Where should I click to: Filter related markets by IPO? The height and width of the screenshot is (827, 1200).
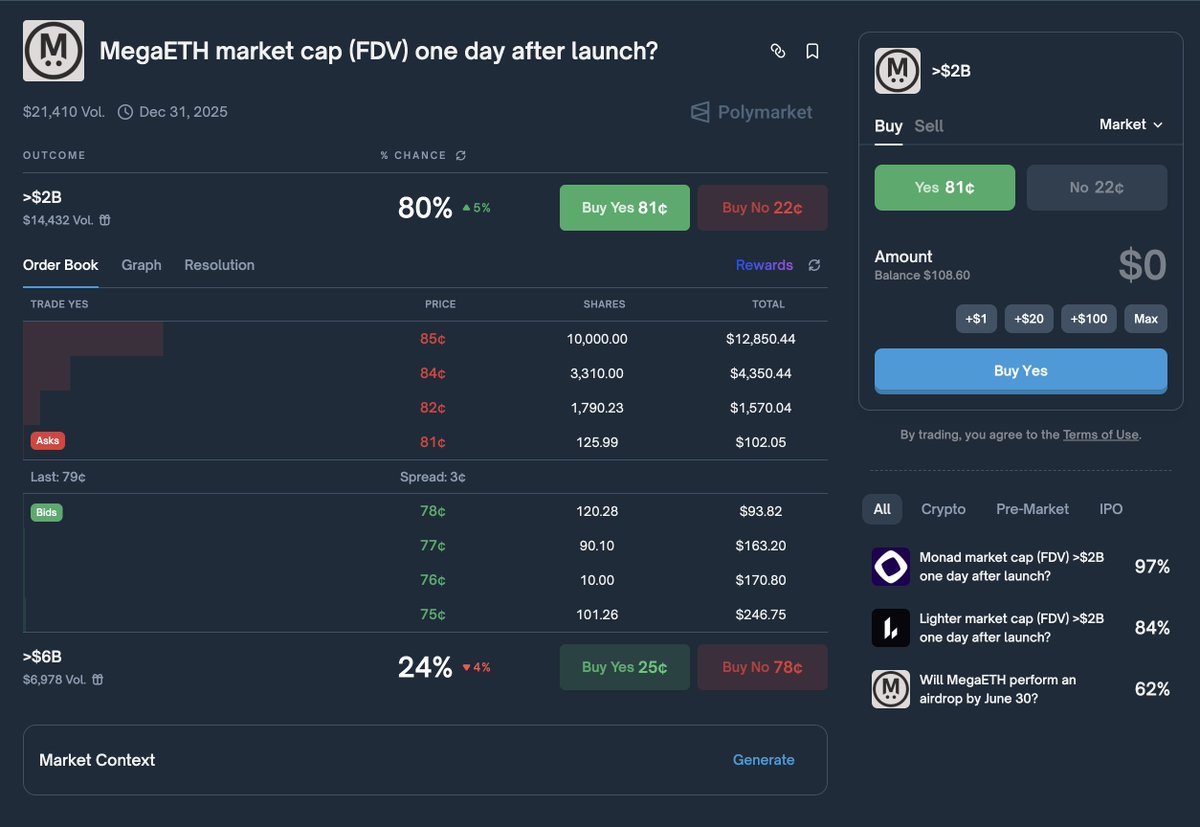coord(1111,509)
